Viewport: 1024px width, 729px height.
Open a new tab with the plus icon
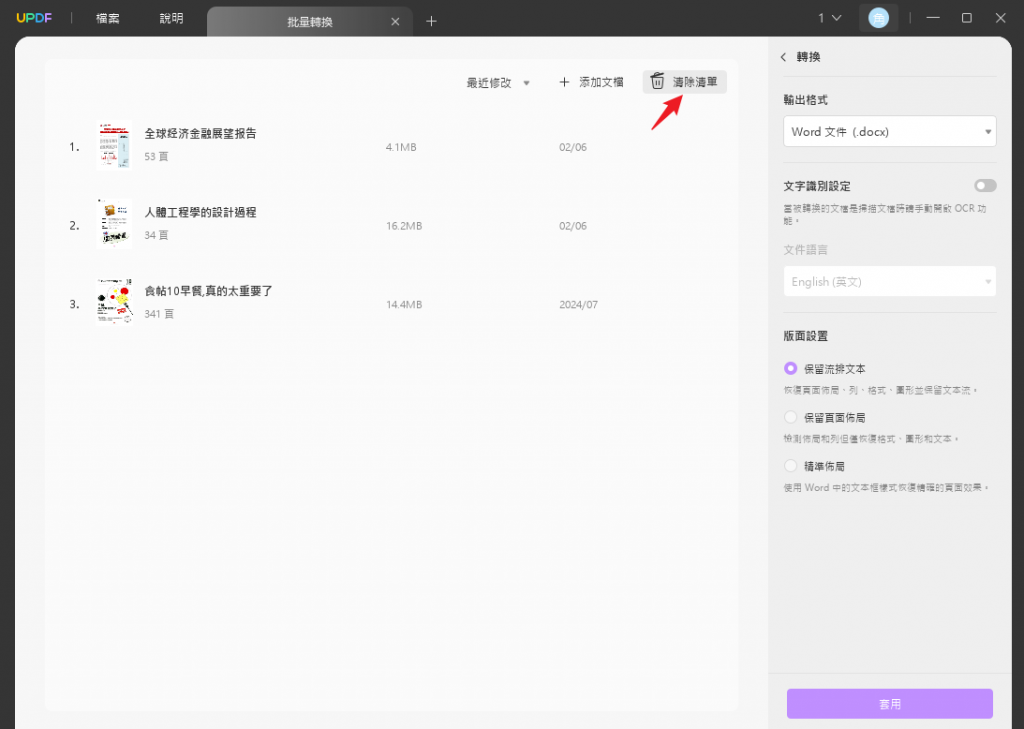(431, 21)
